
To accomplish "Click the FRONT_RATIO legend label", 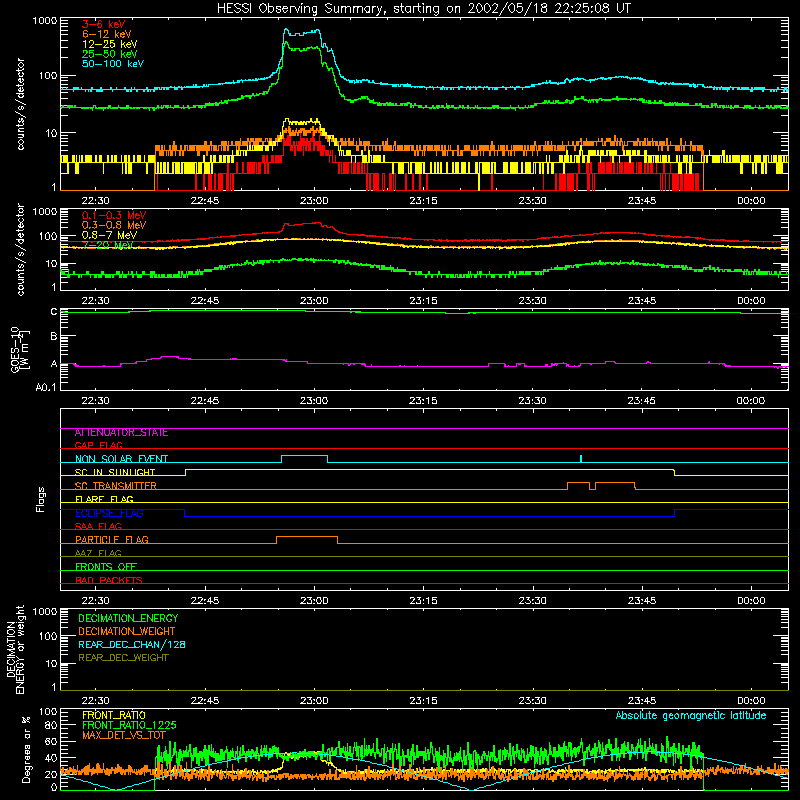I will (x=114, y=716).
